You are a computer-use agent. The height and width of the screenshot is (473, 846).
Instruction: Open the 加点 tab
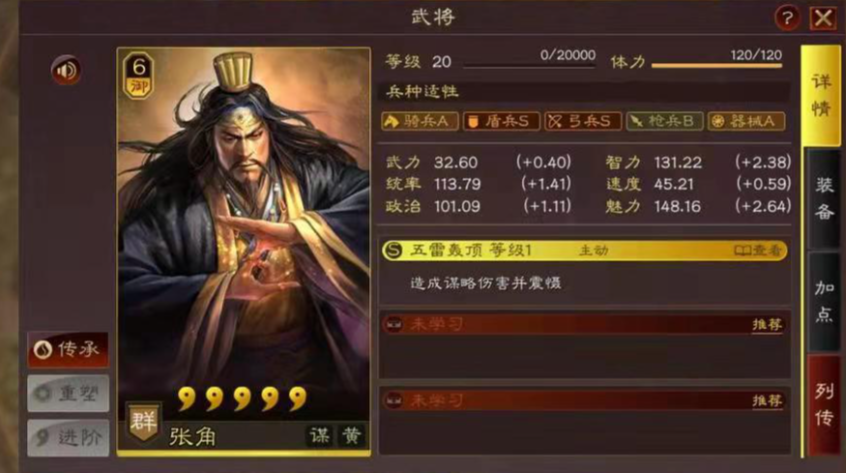click(x=822, y=301)
